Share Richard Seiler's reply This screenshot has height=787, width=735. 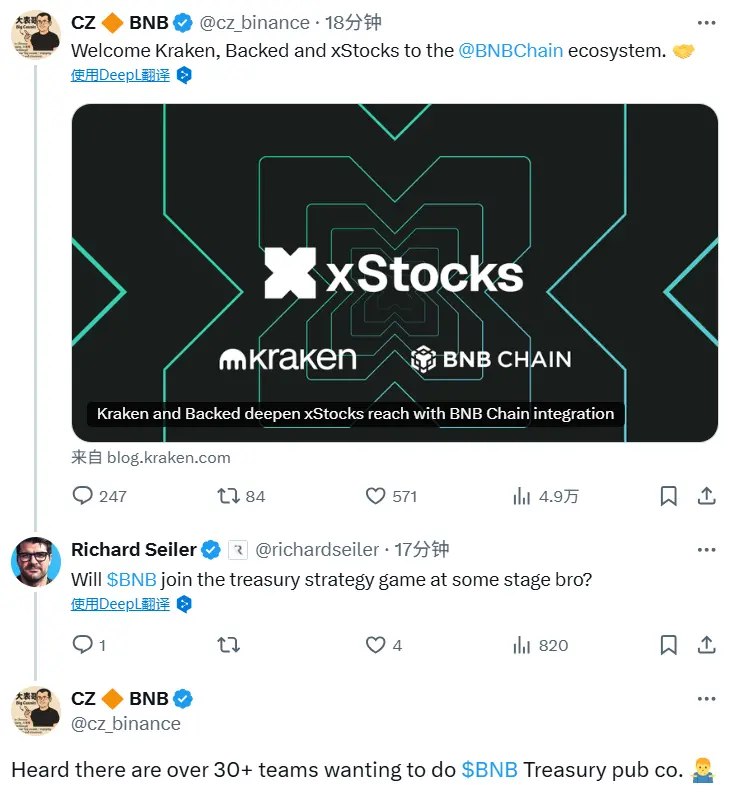coord(705,645)
